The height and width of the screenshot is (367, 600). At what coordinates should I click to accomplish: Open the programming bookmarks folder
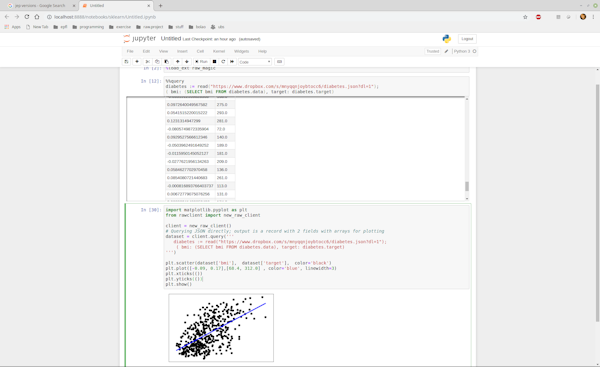(x=88, y=27)
